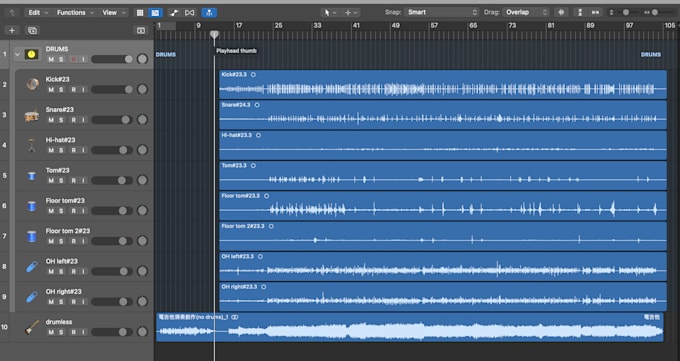Click the Tom#23 blue drum icon

(32, 176)
